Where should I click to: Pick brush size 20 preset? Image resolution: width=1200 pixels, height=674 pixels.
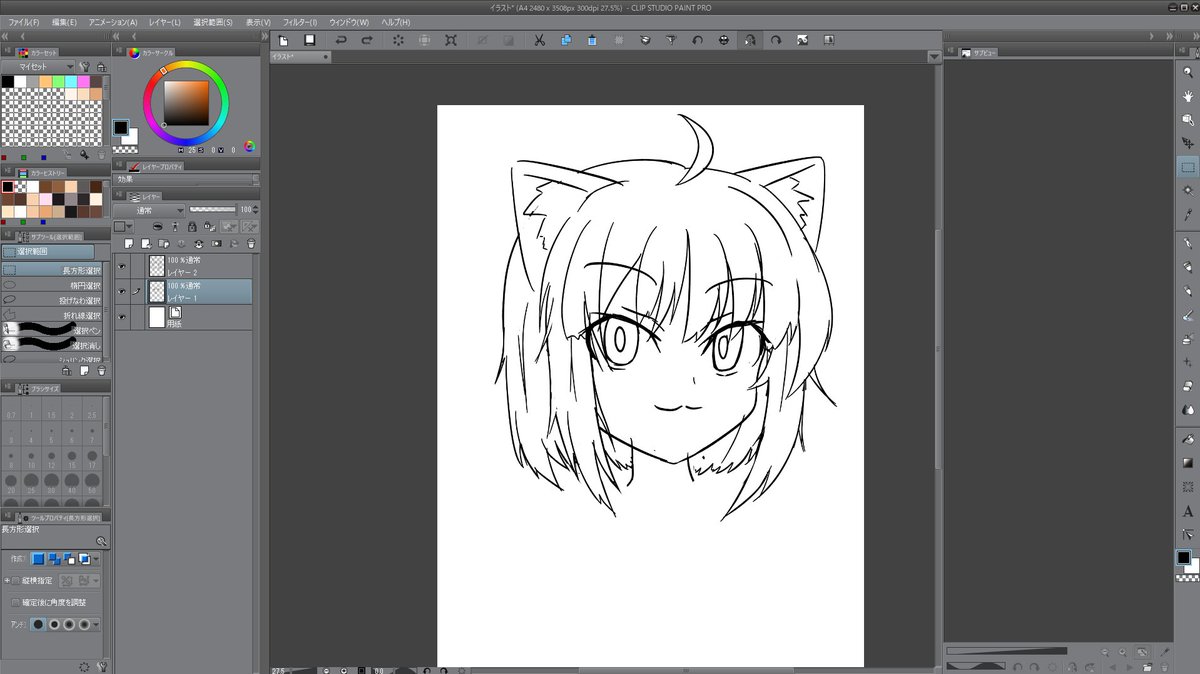12,485
